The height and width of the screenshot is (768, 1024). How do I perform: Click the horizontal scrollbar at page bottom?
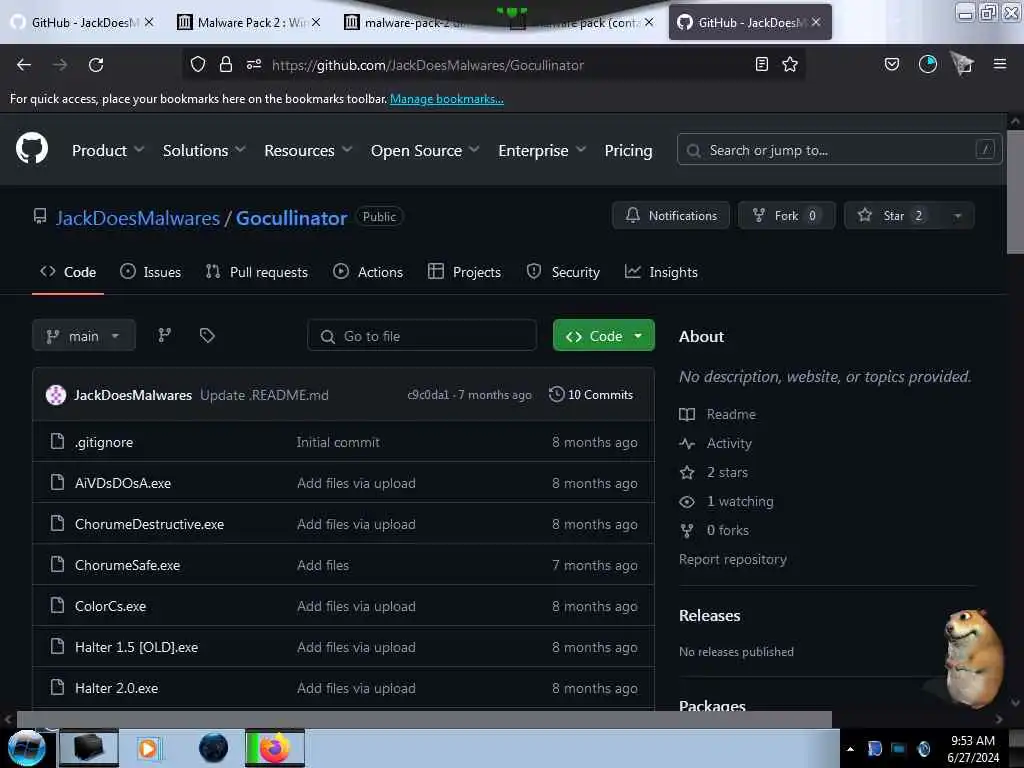424,719
